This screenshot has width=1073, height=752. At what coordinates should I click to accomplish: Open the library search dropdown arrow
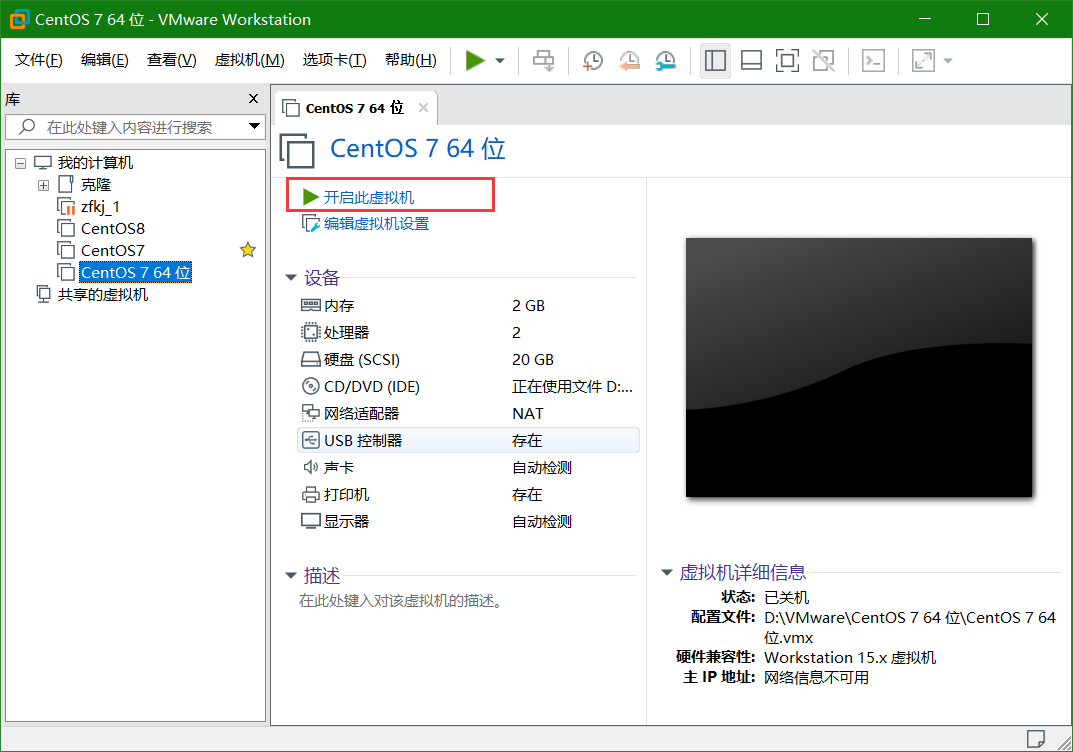[x=255, y=126]
